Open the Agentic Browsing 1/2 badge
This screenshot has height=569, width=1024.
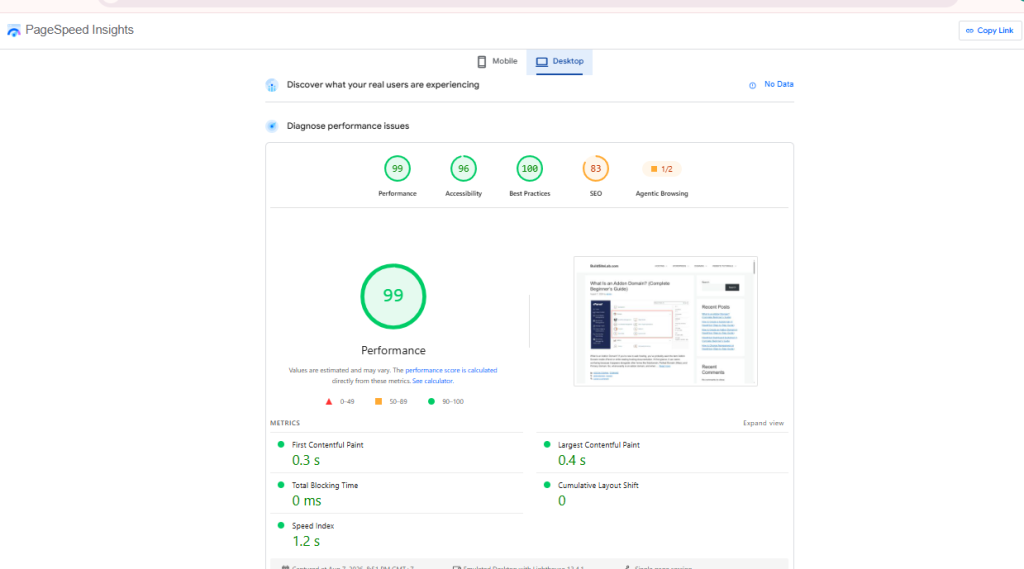coord(662,169)
